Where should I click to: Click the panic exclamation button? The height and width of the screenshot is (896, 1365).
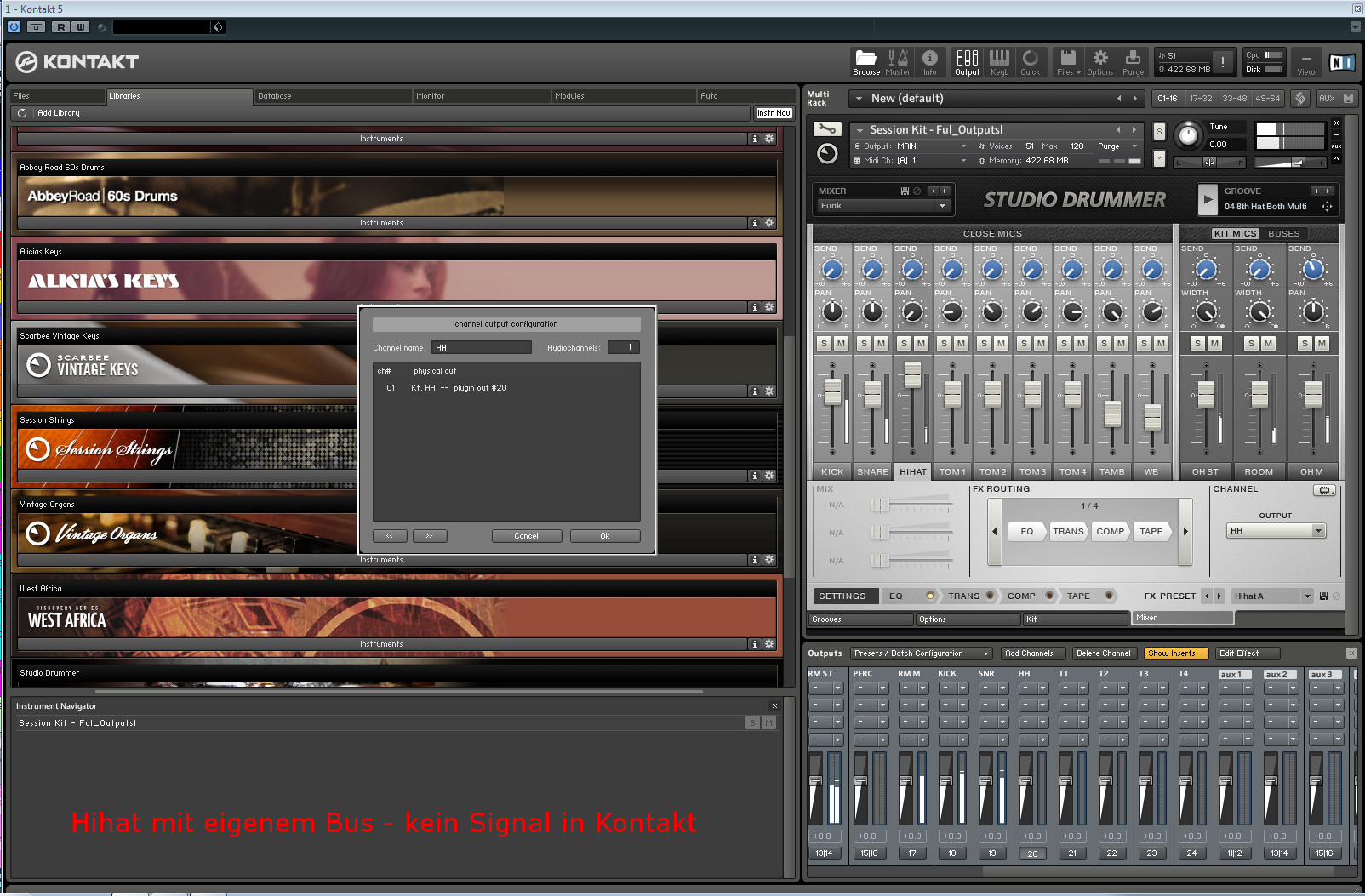[x=1223, y=62]
